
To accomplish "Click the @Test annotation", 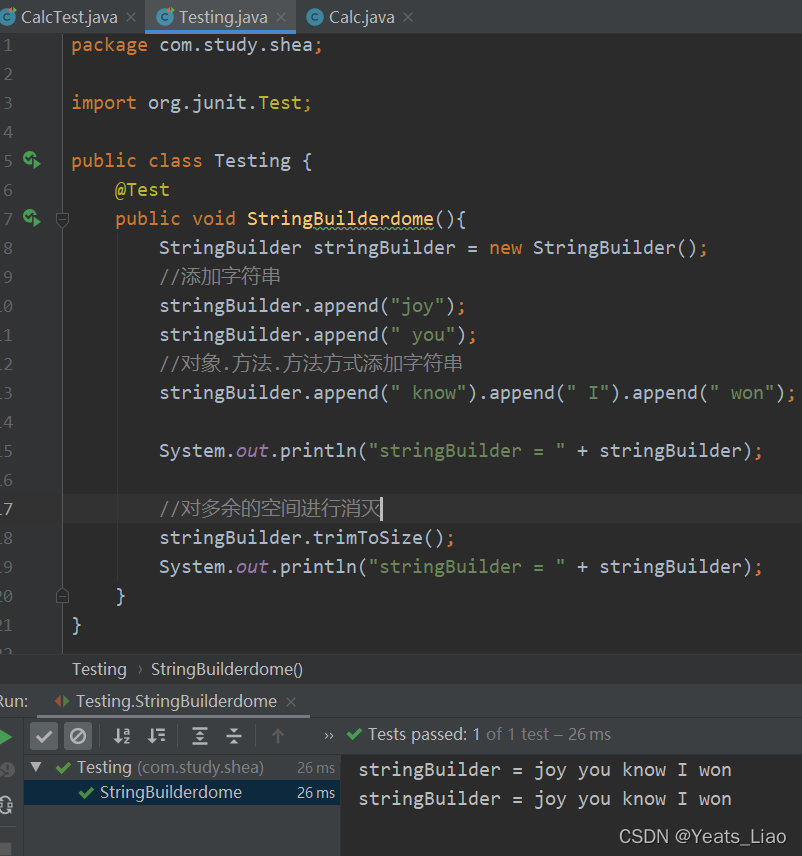I will (x=142, y=189).
